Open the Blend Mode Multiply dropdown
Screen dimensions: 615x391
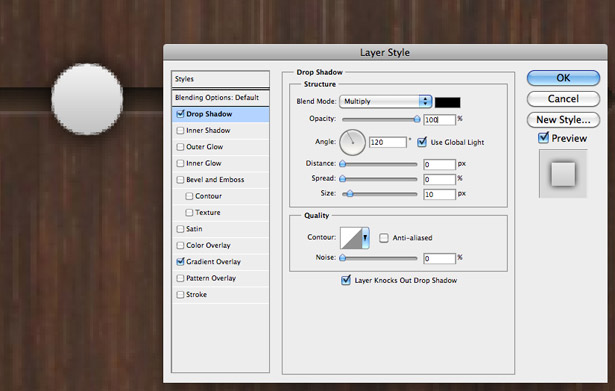(386, 101)
